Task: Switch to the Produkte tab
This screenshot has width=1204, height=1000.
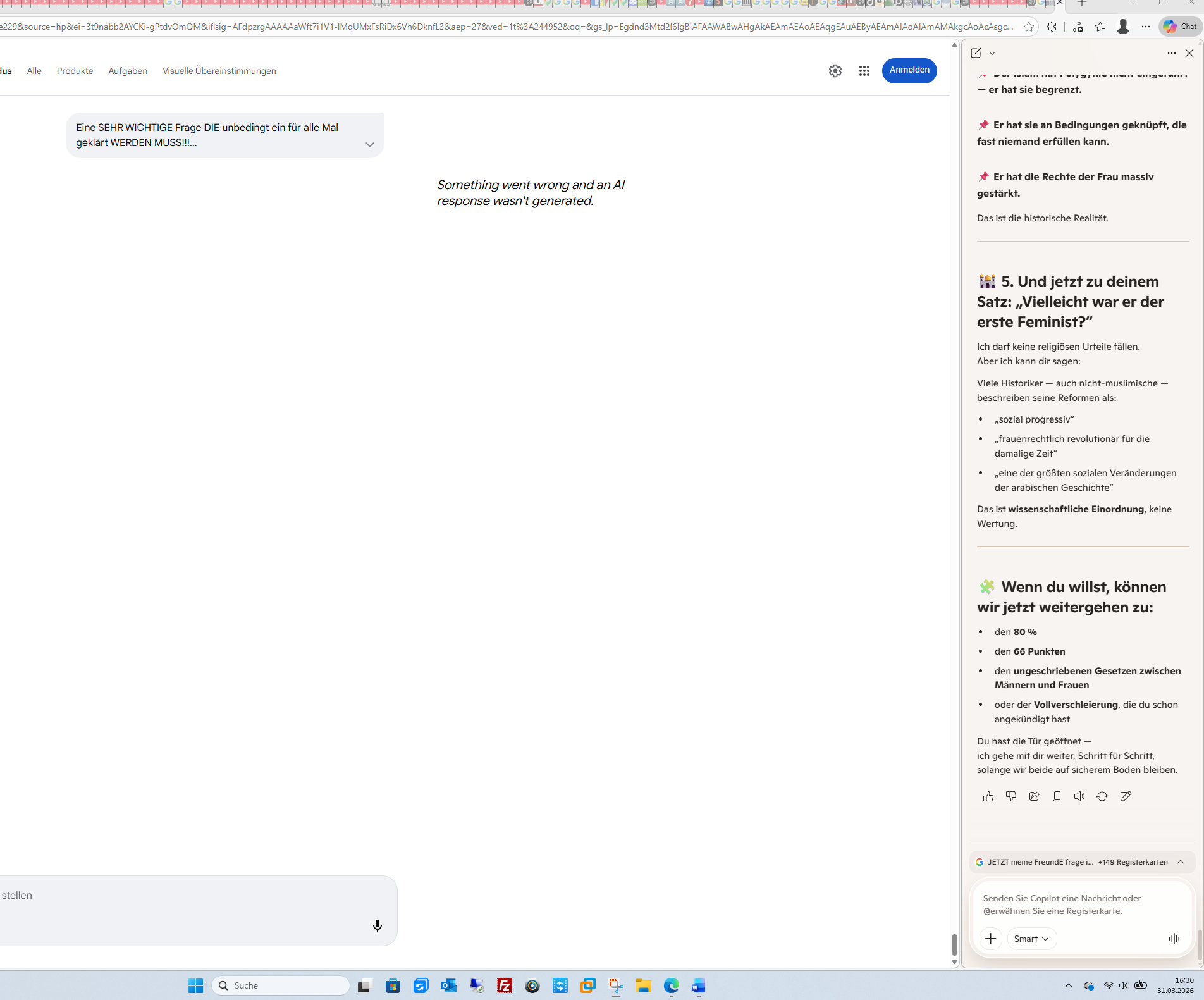Action: (x=75, y=71)
